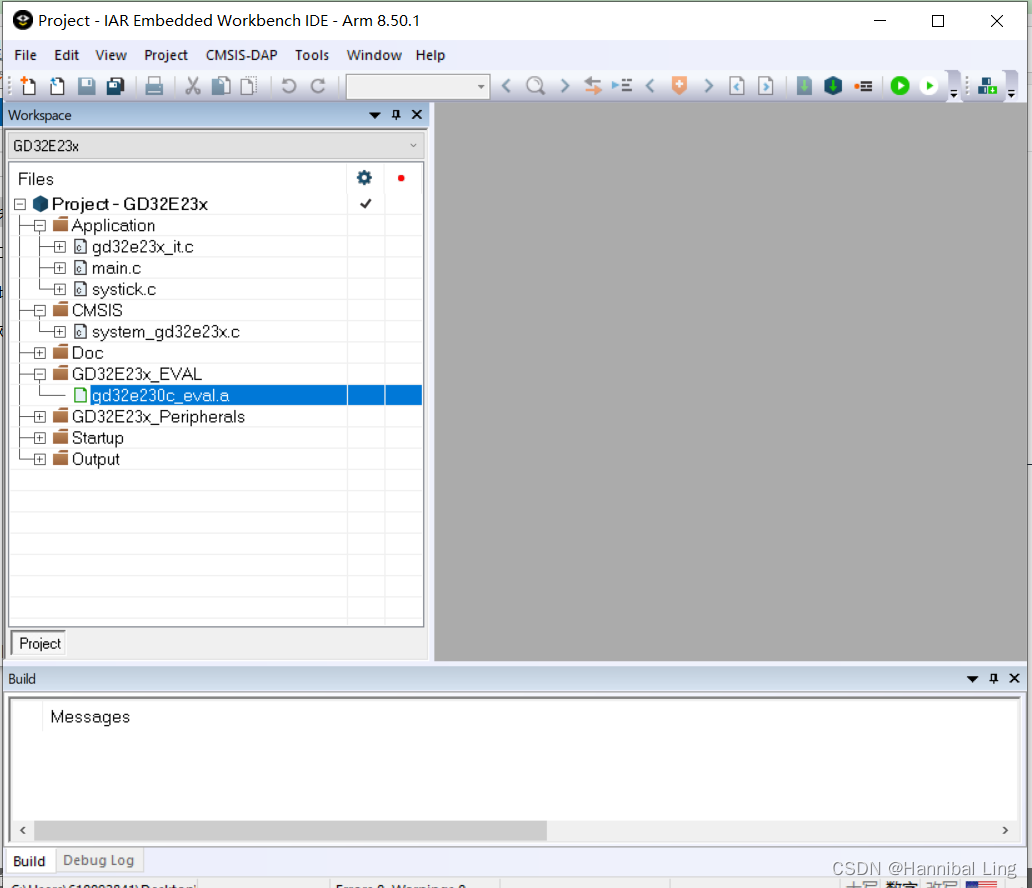This screenshot has width=1032, height=888.
Task: Open the Edit menu
Action: click(x=66, y=55)
